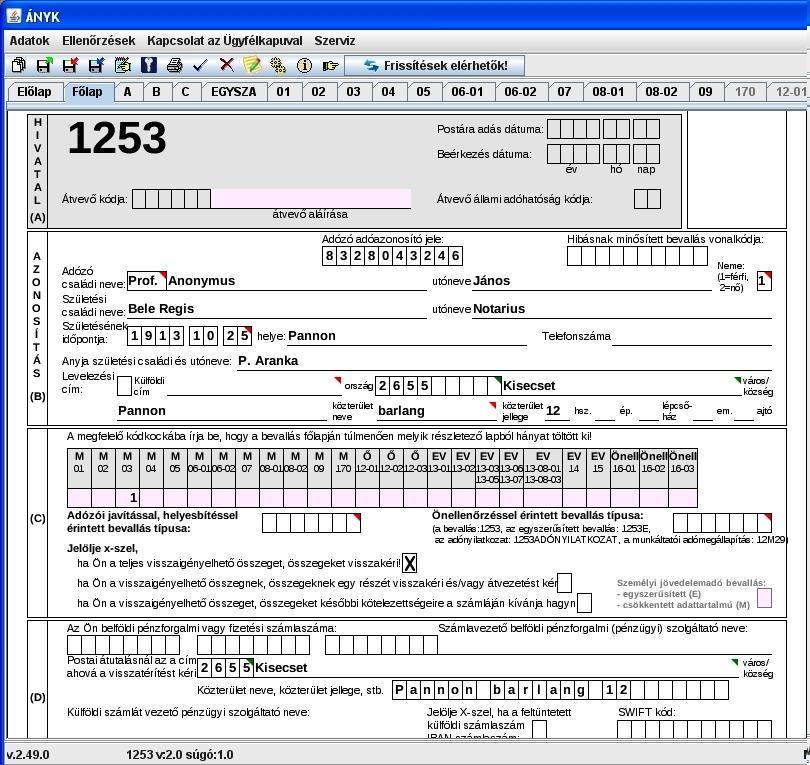
Task: Check the leave amount on account box
Action: click(x=584, y=603)
